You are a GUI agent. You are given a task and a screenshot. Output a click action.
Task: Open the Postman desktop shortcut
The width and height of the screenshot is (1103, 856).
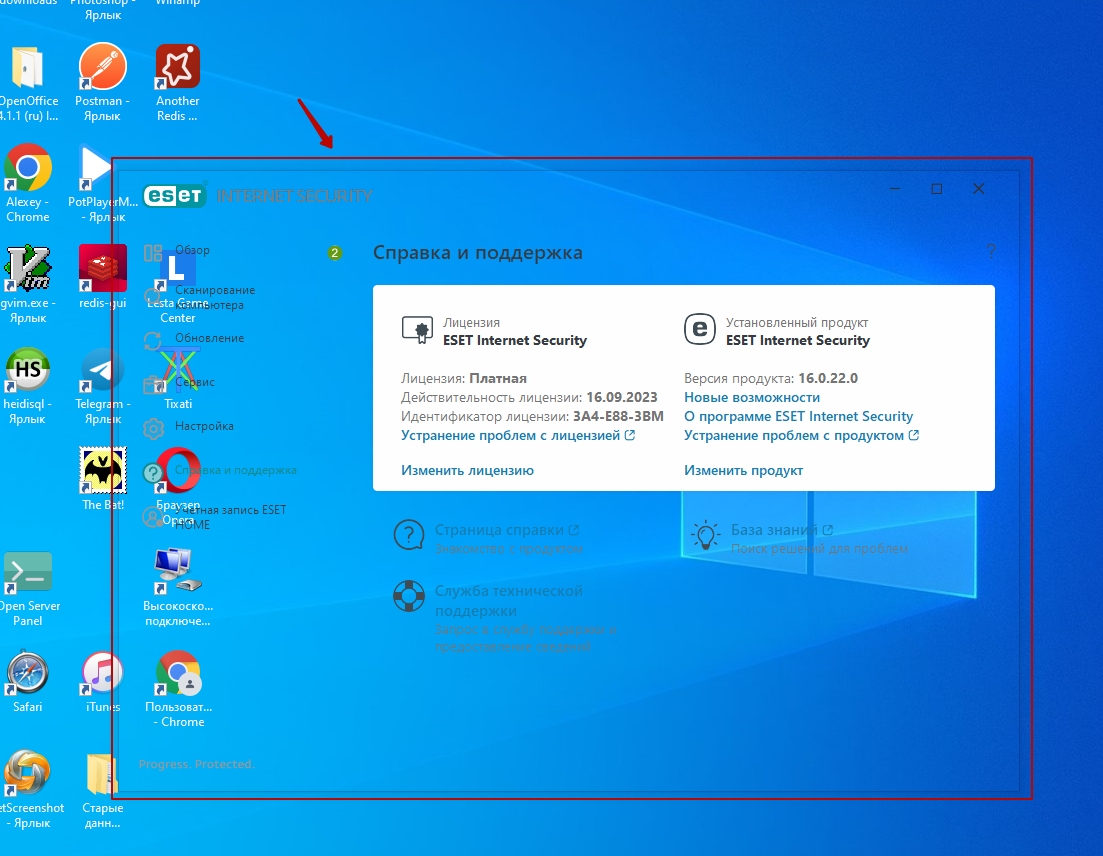(102, 68)
